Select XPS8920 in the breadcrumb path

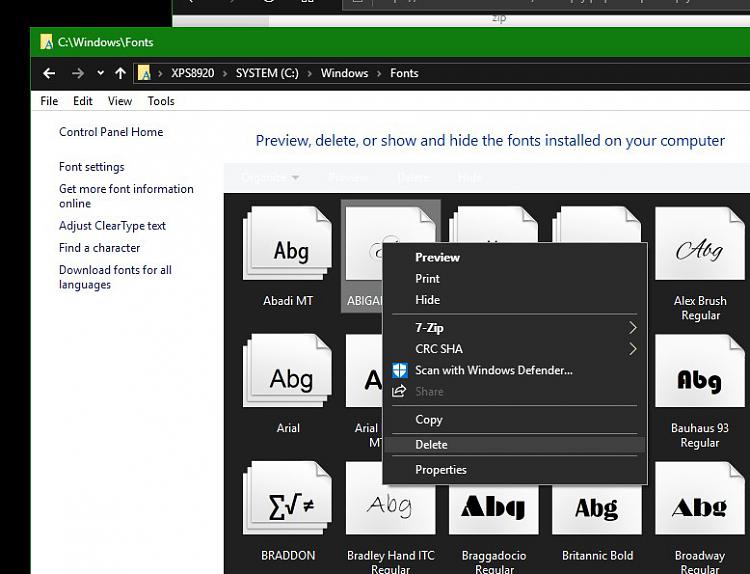coord(193,73)
